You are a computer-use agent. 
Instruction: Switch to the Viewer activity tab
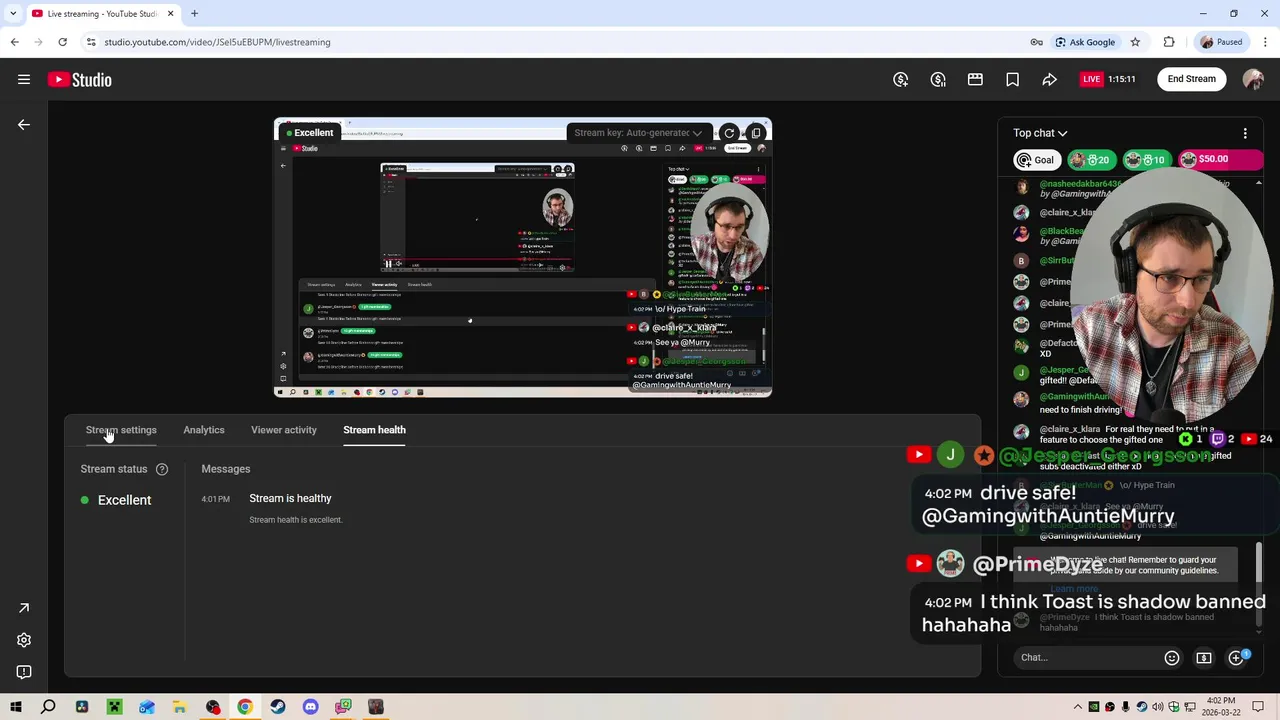tap(284, 430)
